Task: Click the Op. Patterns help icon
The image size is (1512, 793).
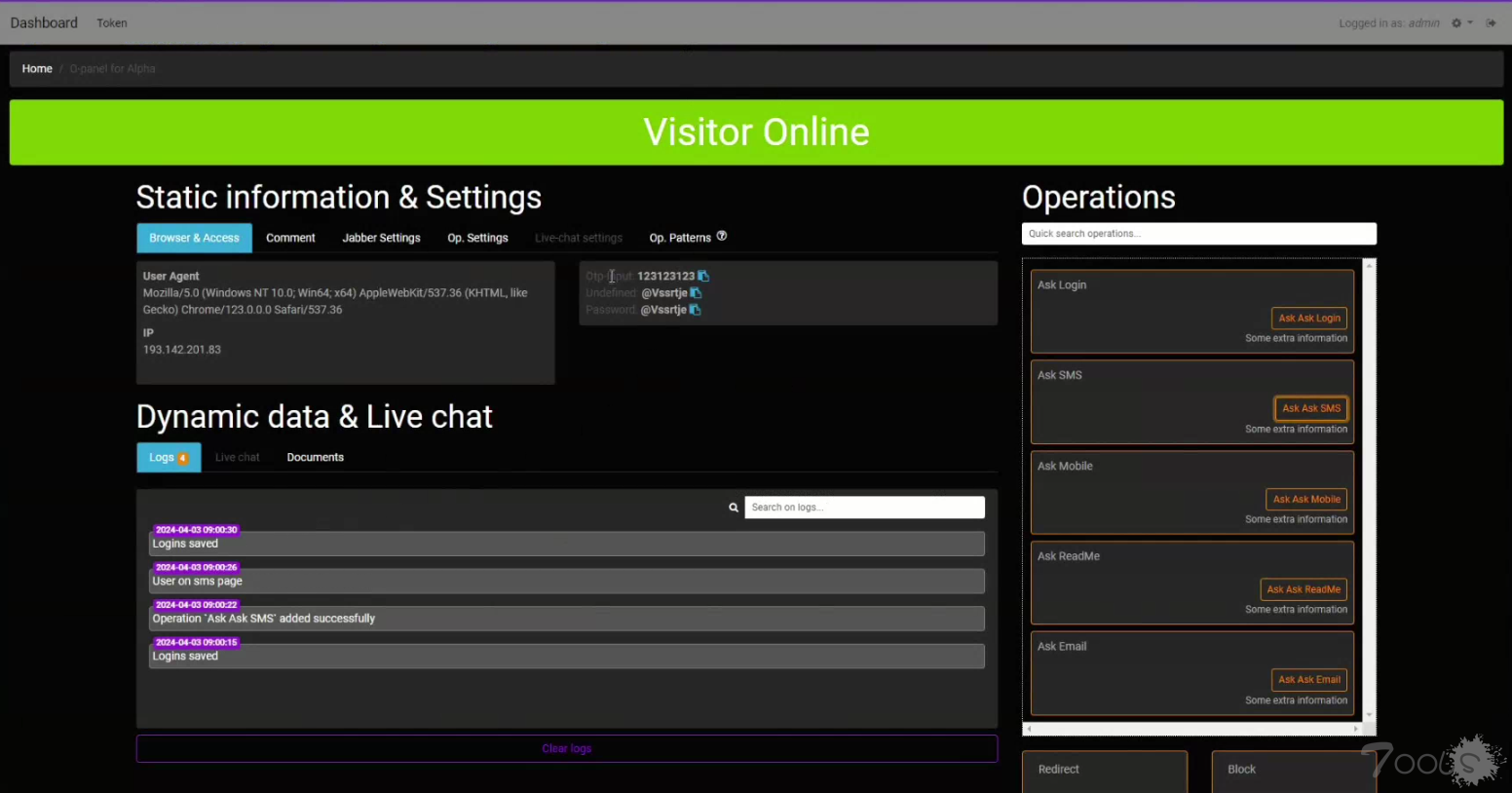Action: pyautogui.click(x=722, y=237)
